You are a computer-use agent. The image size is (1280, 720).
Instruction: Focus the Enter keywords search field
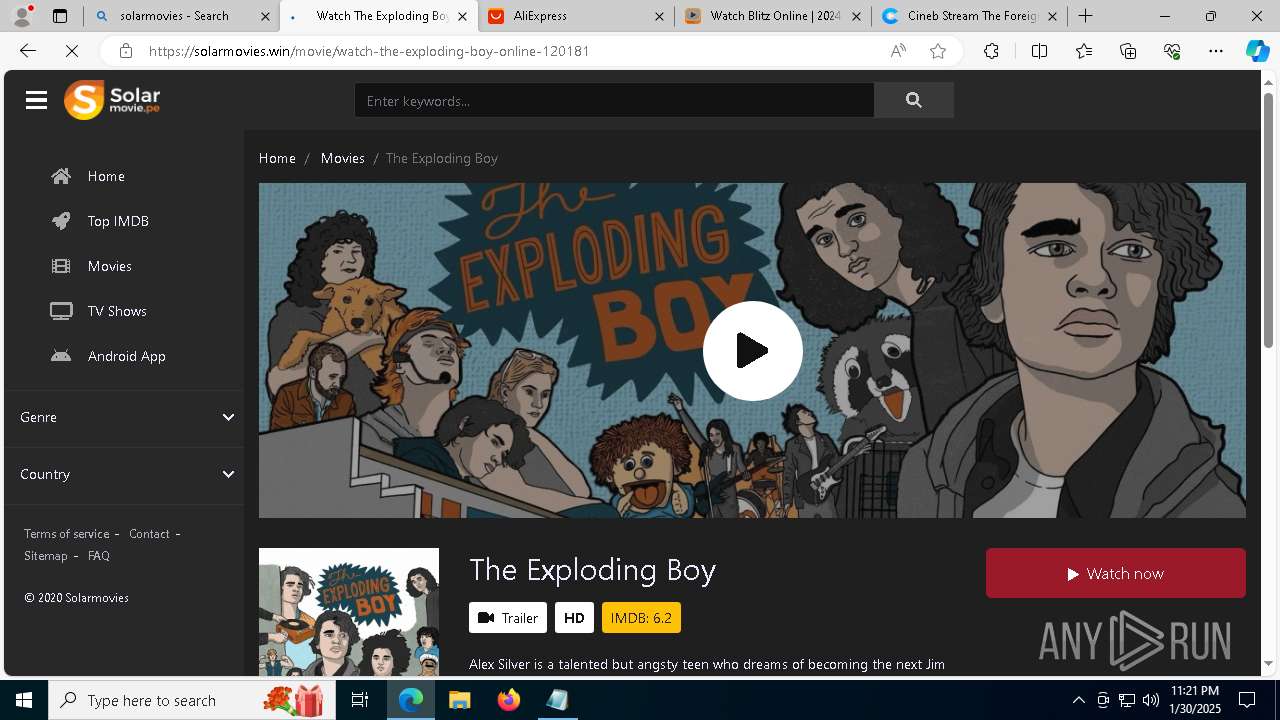[614, 100]
